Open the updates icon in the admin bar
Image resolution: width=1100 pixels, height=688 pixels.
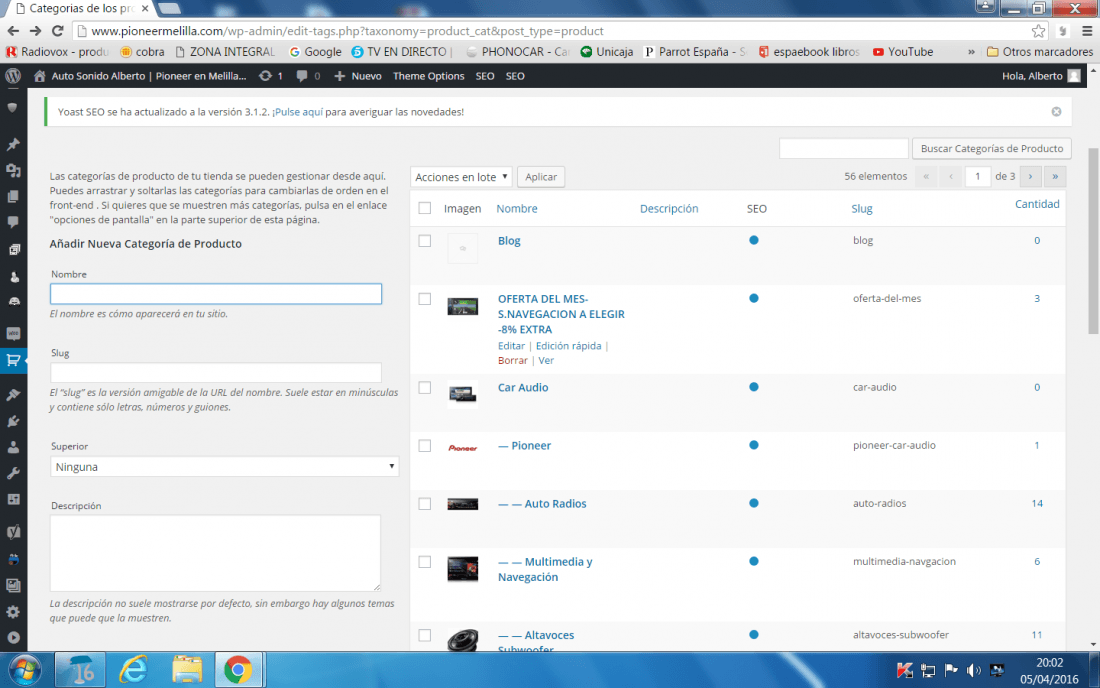tap(265, 76)
